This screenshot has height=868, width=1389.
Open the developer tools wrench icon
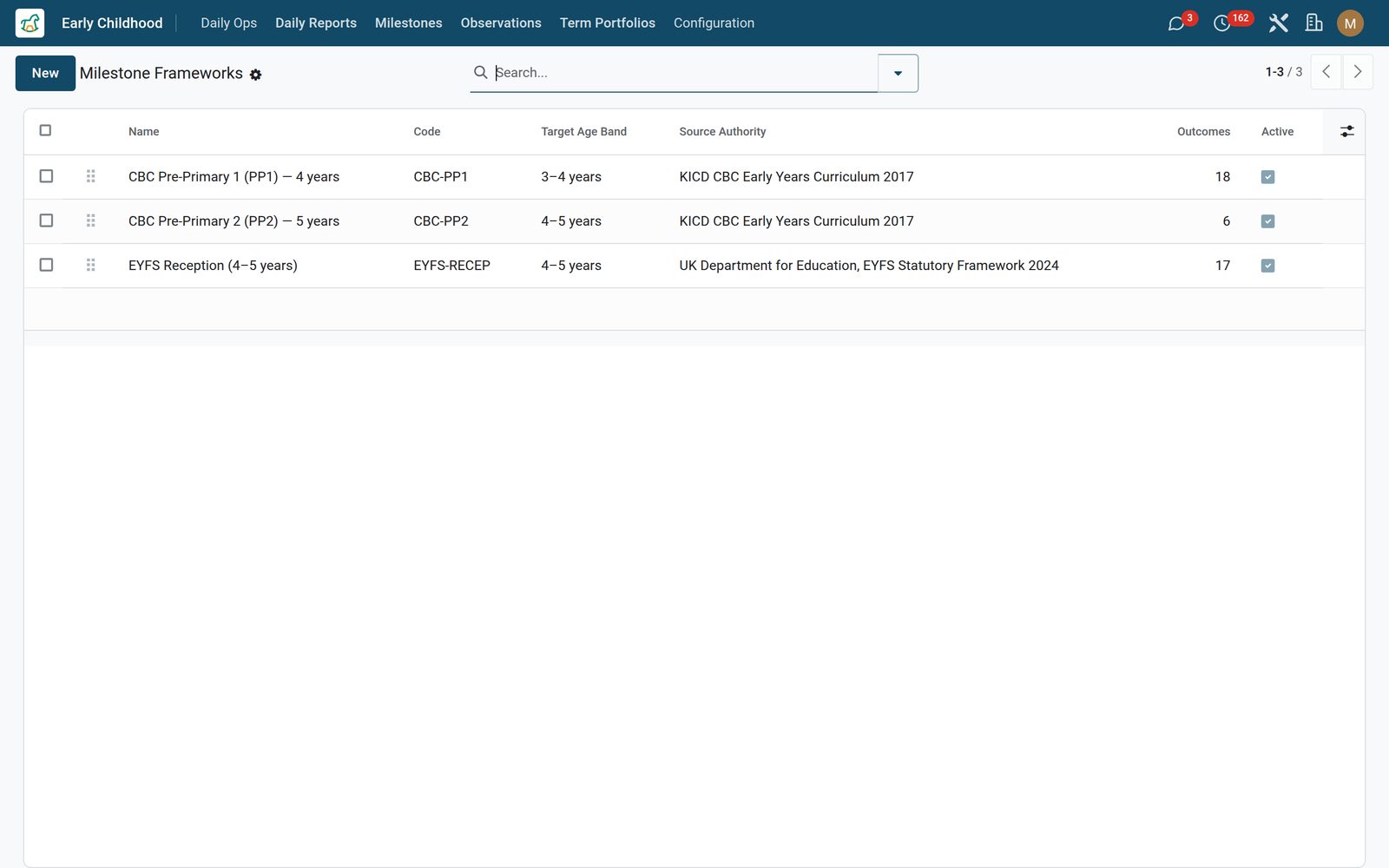click(1278, 23)
